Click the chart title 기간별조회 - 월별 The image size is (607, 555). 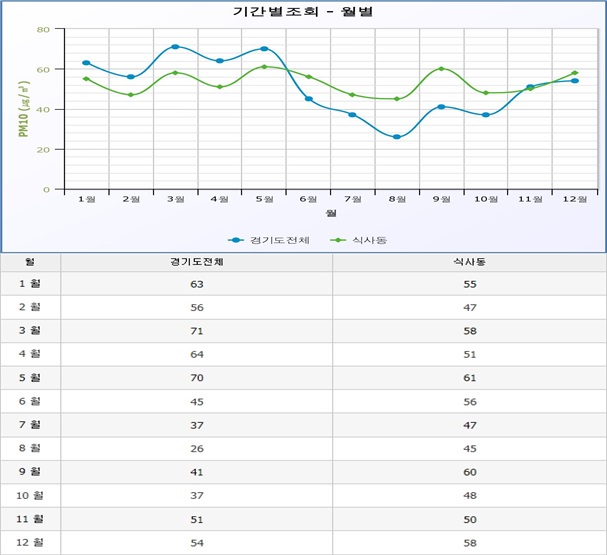(x=303, y=11)
